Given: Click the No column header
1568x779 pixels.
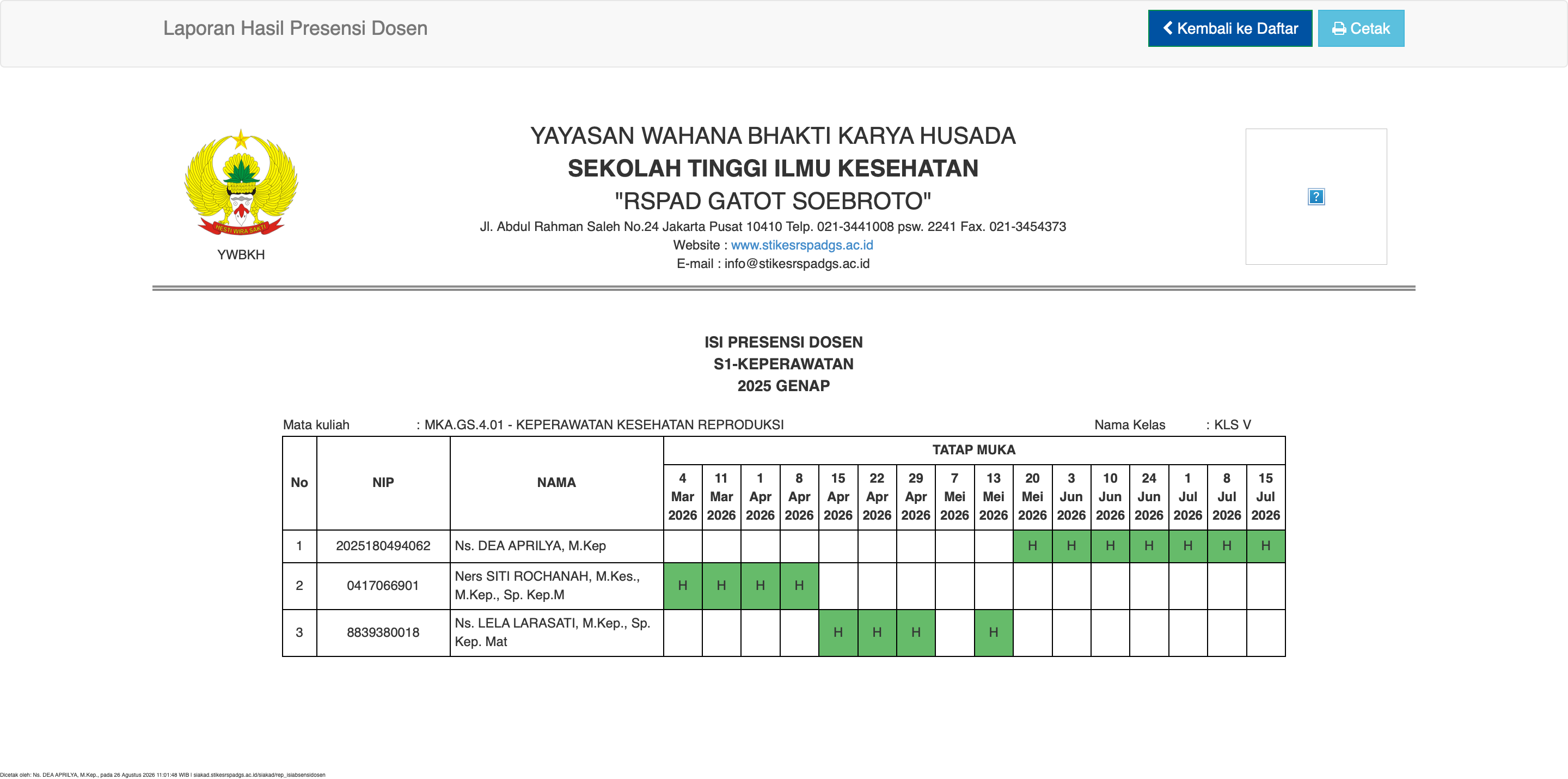Looking at the screenshot, I should point(299,483).
